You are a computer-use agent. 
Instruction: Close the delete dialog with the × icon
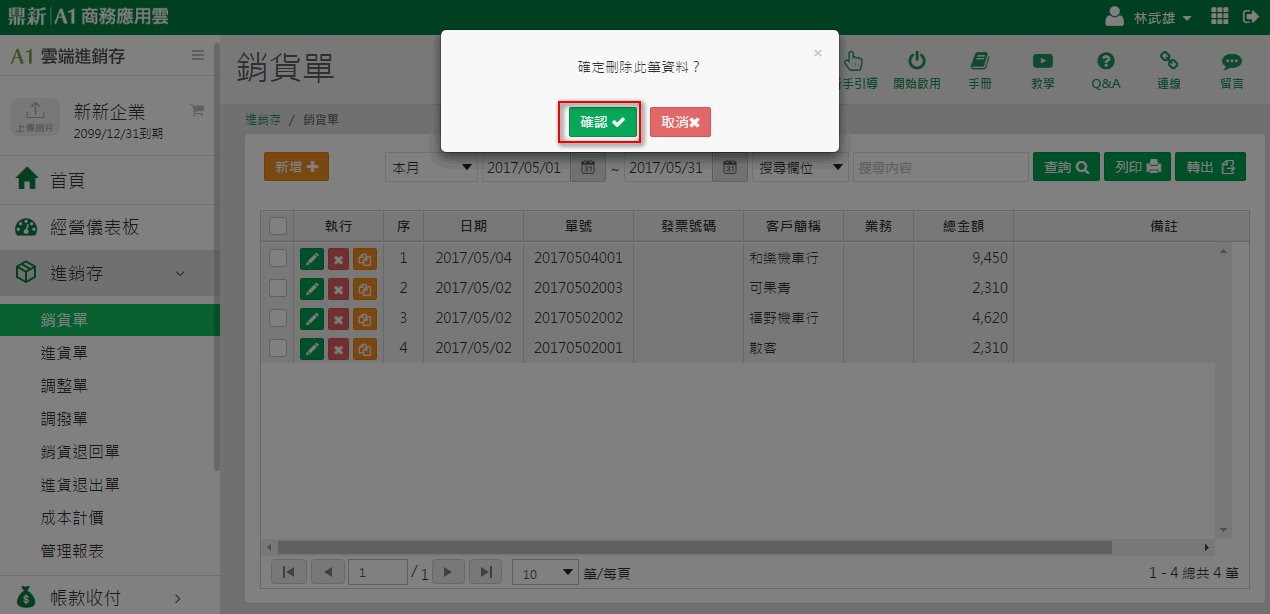(x=817, y=53)
